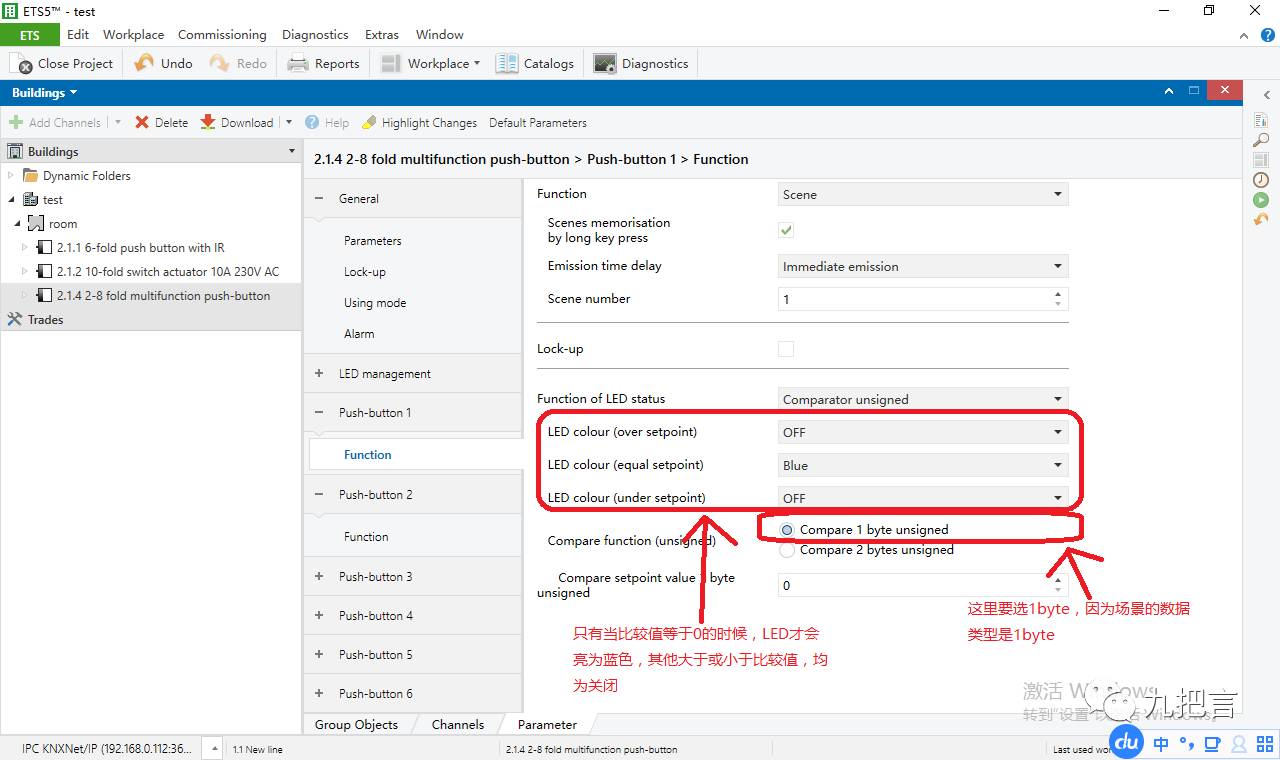The width and height of the screenshot is (1280, 760).
Task: Toggle Scenes memorisation by long key press
Action: 786,231
